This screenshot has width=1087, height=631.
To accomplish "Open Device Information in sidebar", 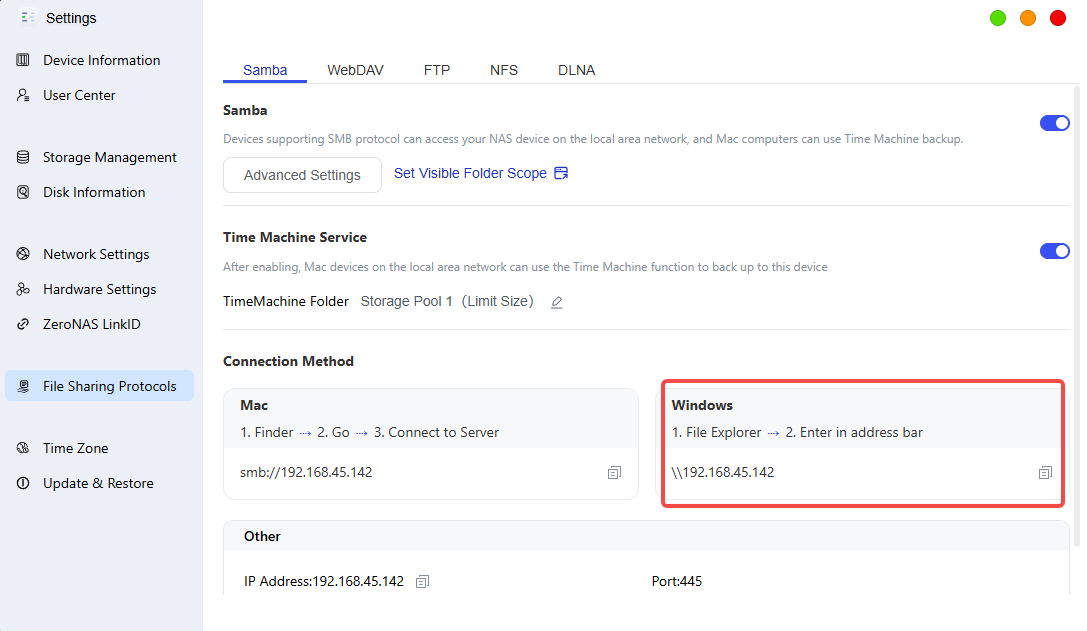I will (99, 60).
